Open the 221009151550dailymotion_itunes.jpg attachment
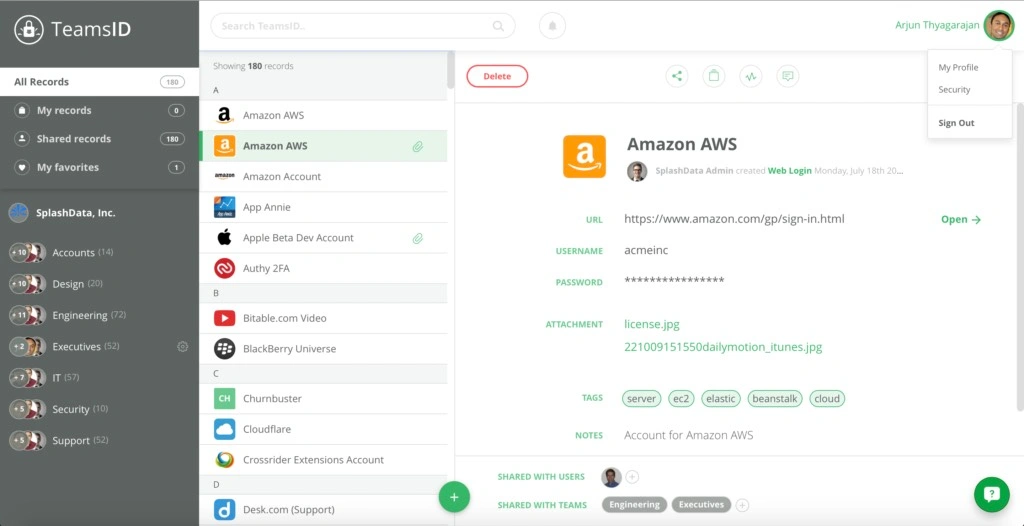Image resolution: width=1024 pixels, height=526 pixels. point(723,347)
